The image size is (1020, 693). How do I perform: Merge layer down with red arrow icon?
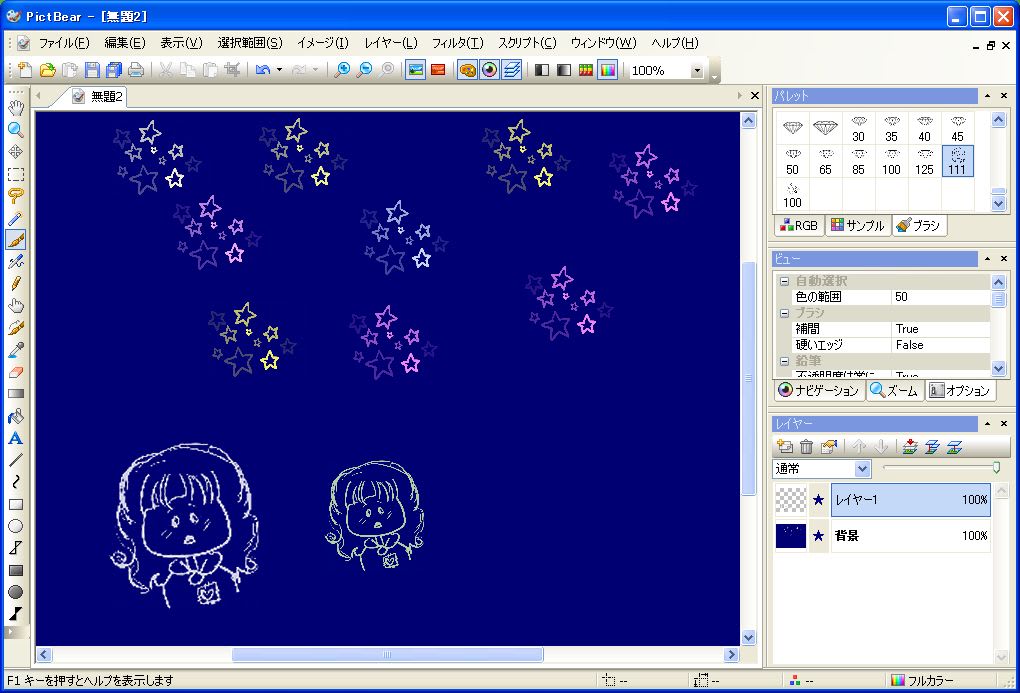click(910, 446)
